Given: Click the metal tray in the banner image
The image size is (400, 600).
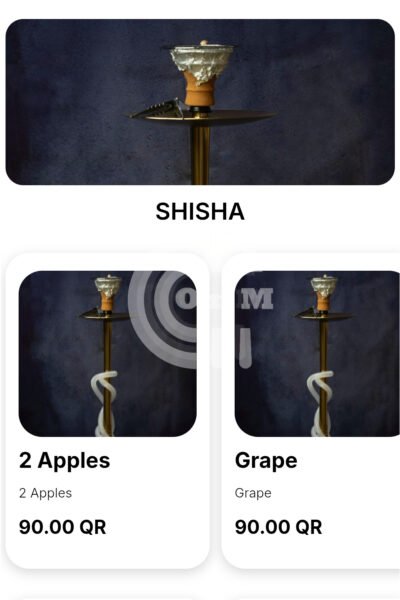Looking at the screenshot, I should [x=203, y=116].
